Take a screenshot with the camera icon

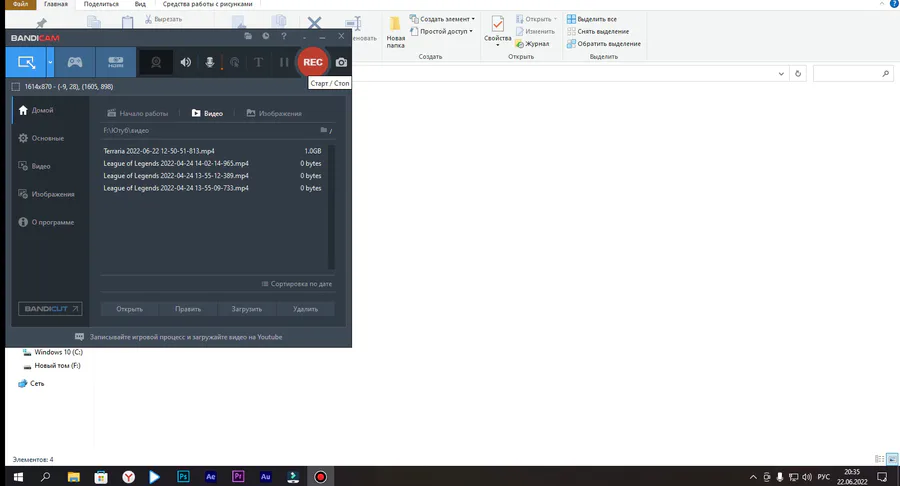pyautogui.click(x=342, y=62)
